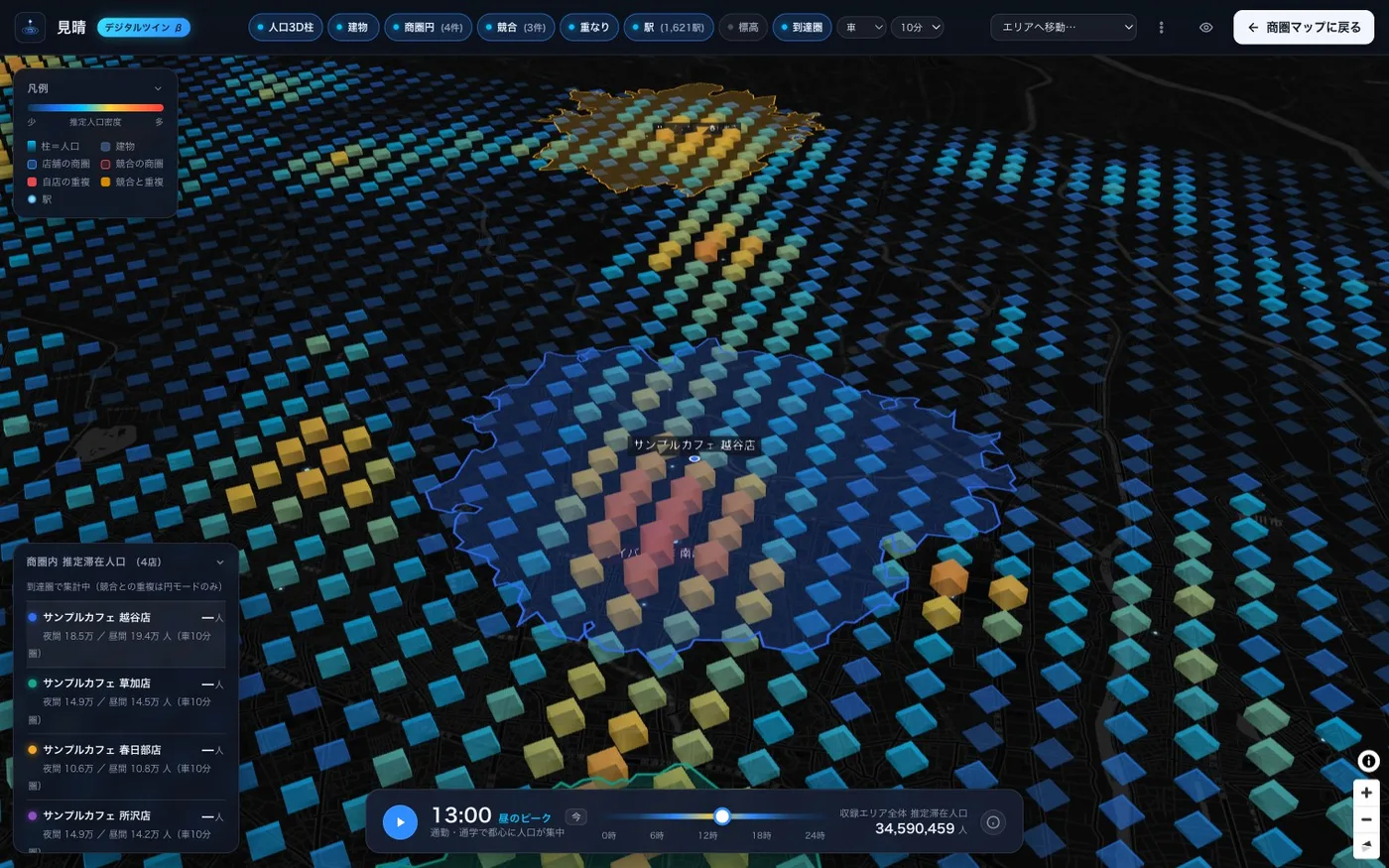
Task: Open the 車 travel mode dropdown
Action: pos(861,28)
